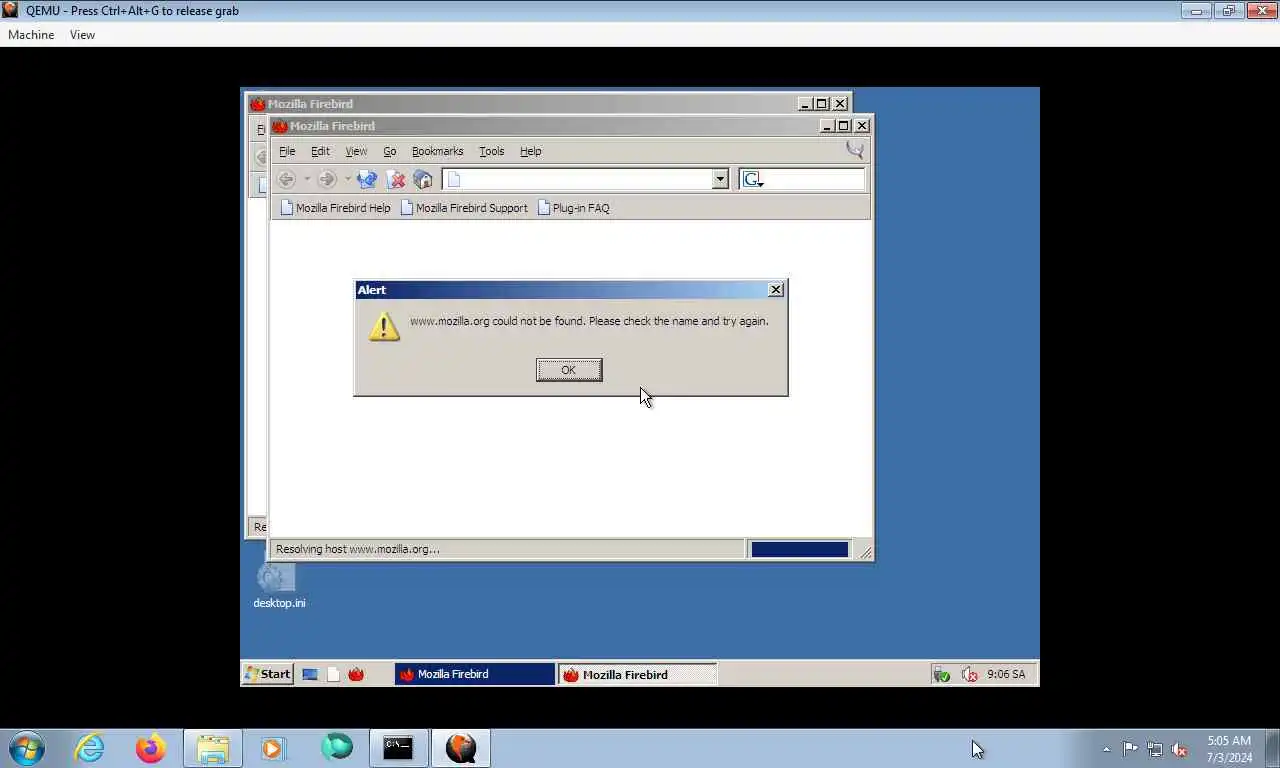
Task: Click the Reload page icon
Action: (x=367, y=179)
